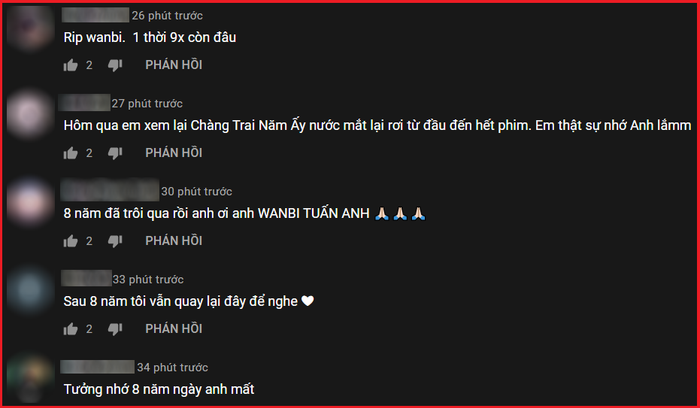Dislike the 'Chàng Trai Năm Ấy' comment
This screenshot has width=700, height=408.
[115, 154]
